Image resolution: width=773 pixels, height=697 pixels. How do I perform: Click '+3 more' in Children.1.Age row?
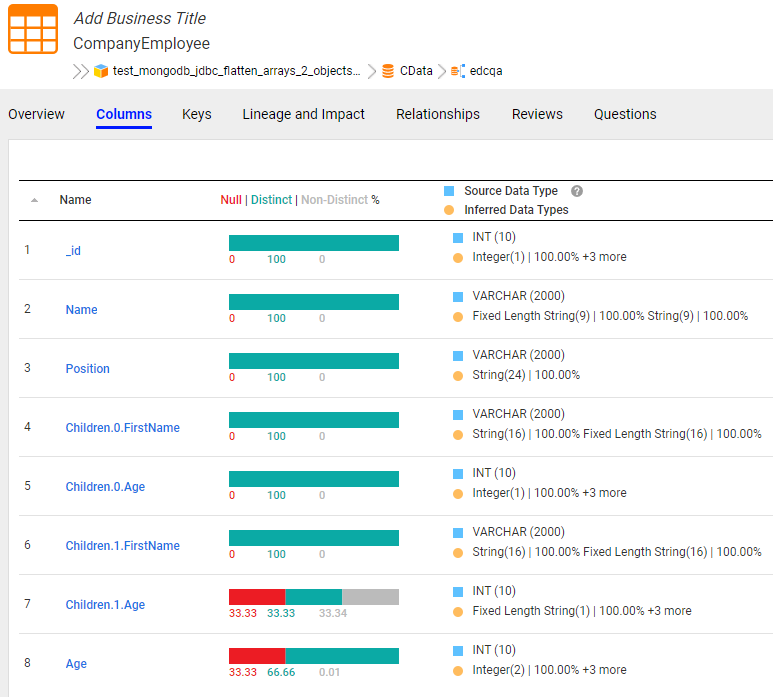coord(669,611)
